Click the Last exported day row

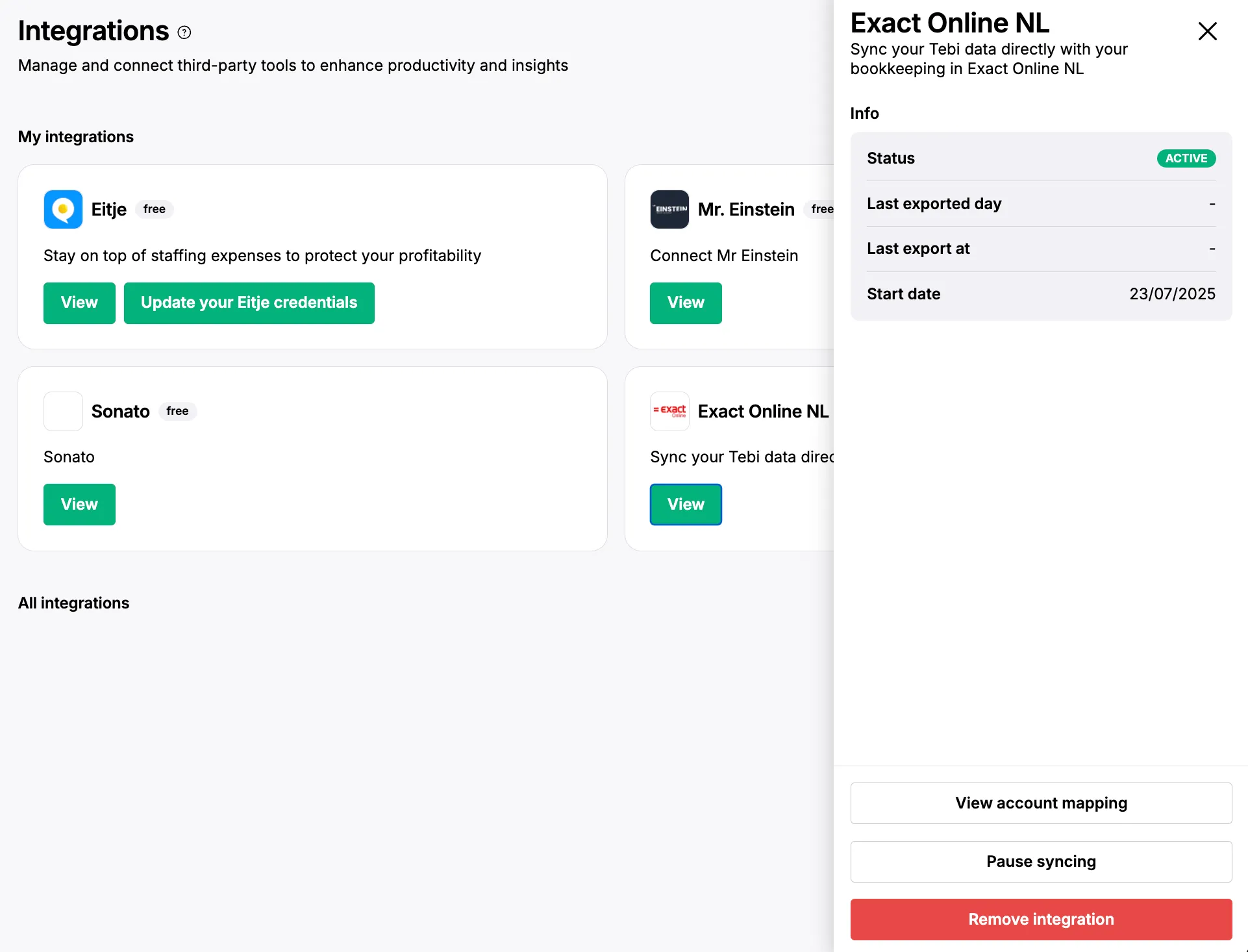(1041, 204)
